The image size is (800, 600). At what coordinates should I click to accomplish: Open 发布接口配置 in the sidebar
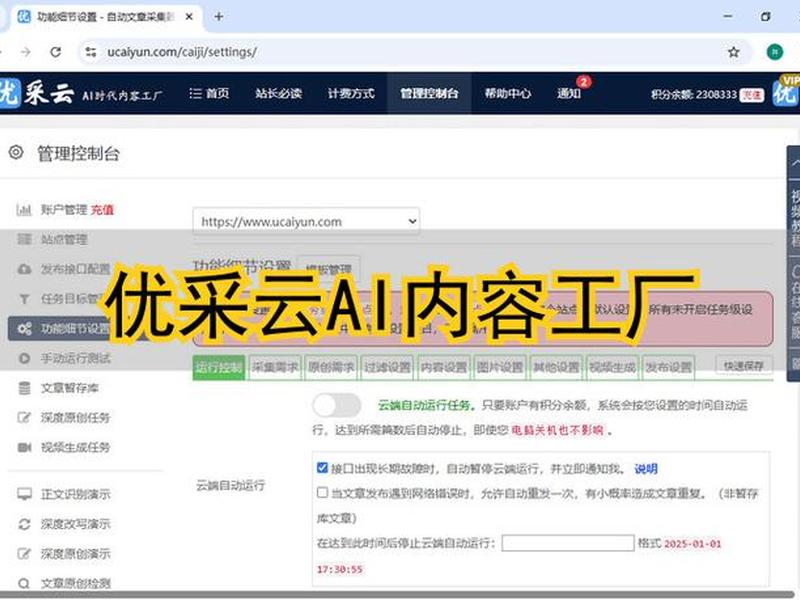(75, 269)
